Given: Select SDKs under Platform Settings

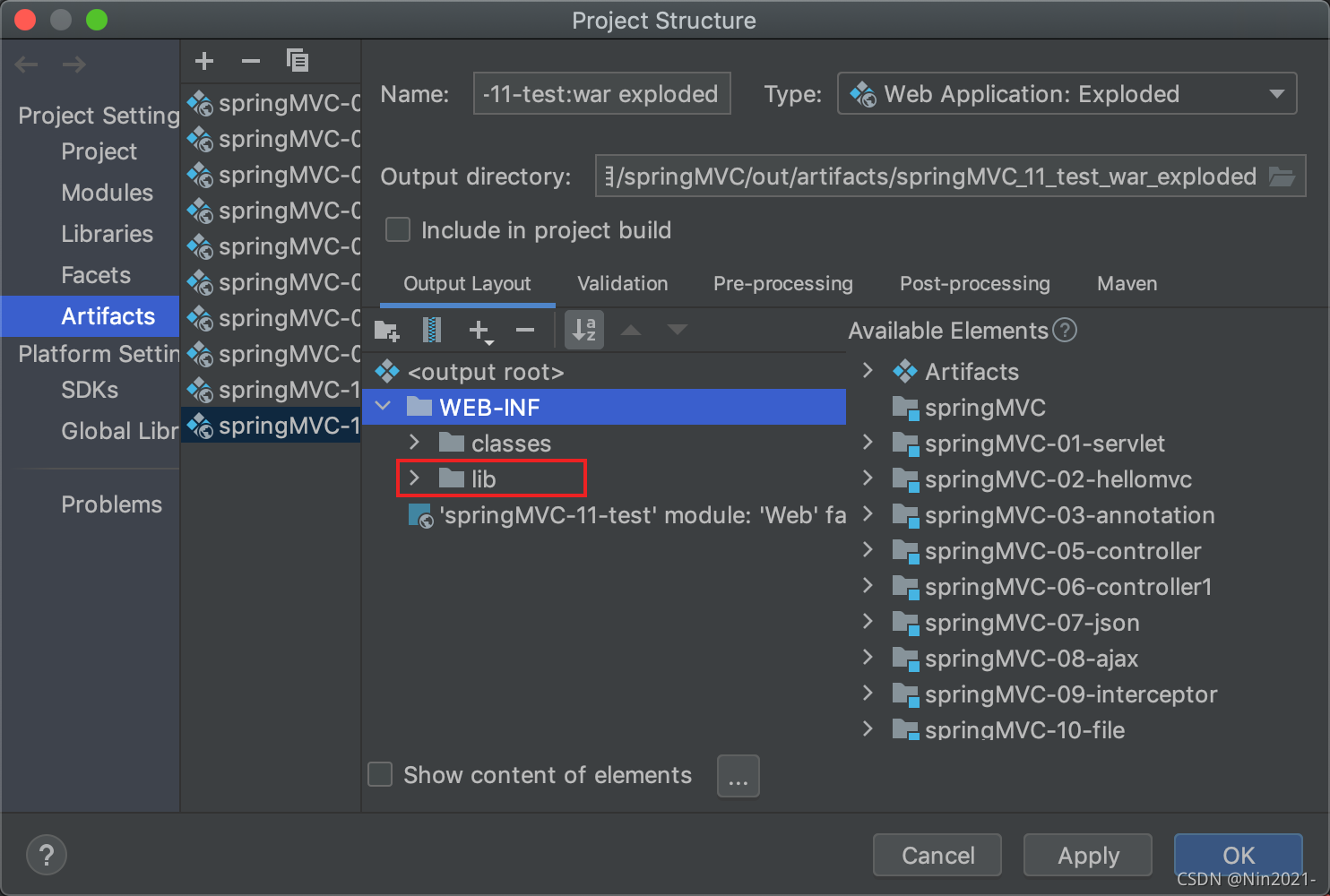Looking at the screenshot, I should (90, 390).
